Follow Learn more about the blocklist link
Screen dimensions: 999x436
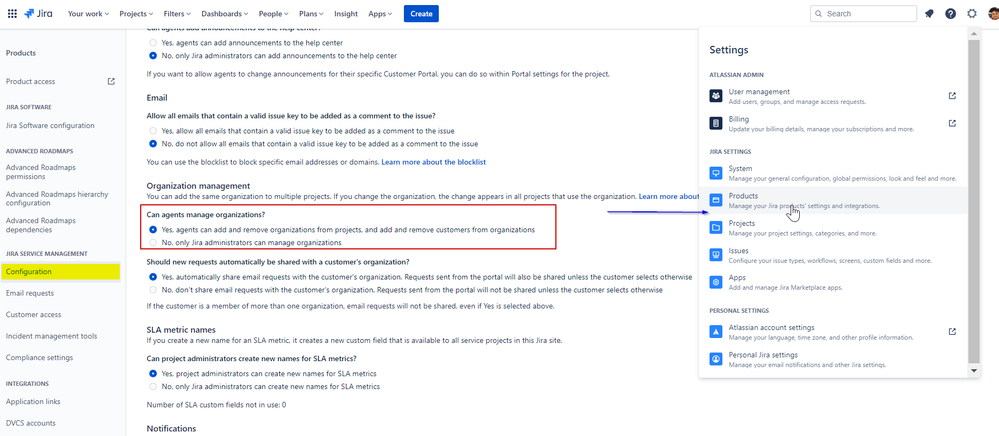[433, 162]
